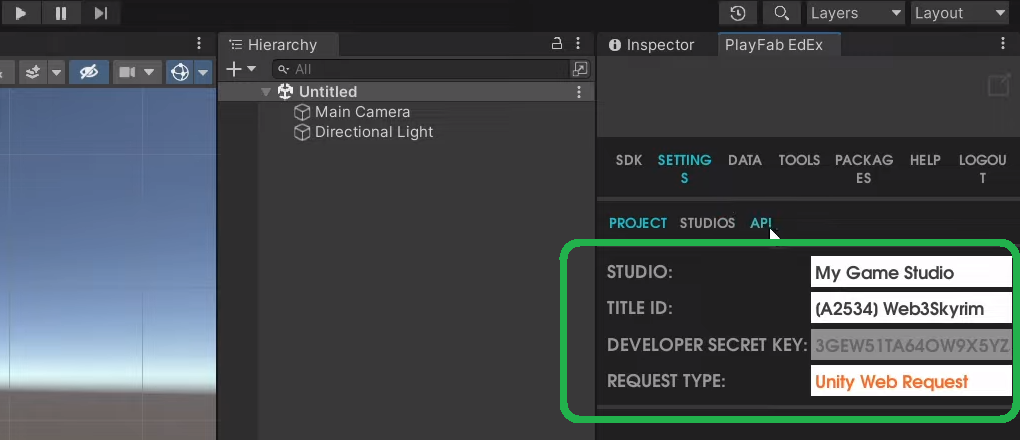The height and width of the screenshot is (440, 1020).
Task: Click the PlayFab pop-out edit icon
Action: 997,86
